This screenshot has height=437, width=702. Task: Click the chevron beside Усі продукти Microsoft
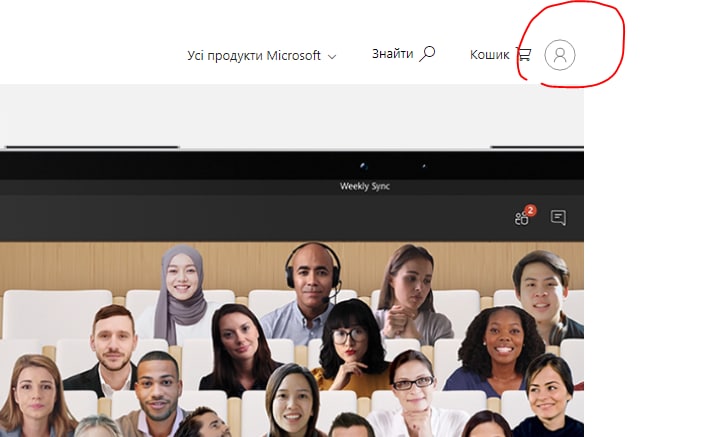tap(332, 57)
